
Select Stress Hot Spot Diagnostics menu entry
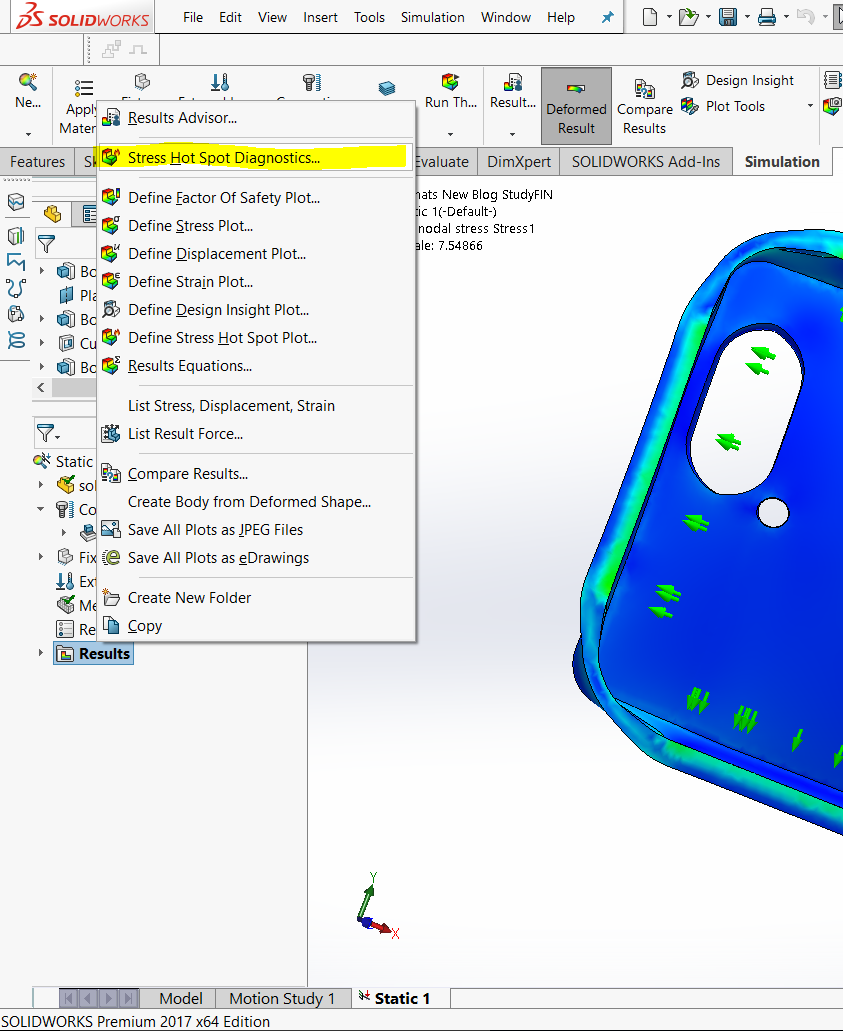click(224, 157)
